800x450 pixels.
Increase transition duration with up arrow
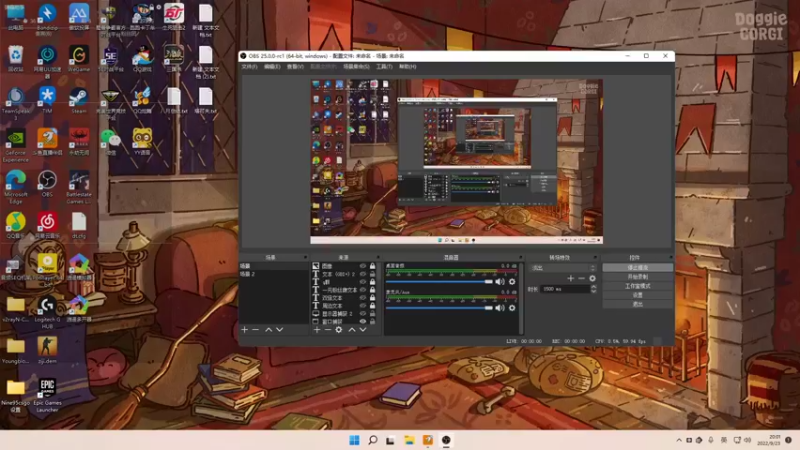[593, 287]
